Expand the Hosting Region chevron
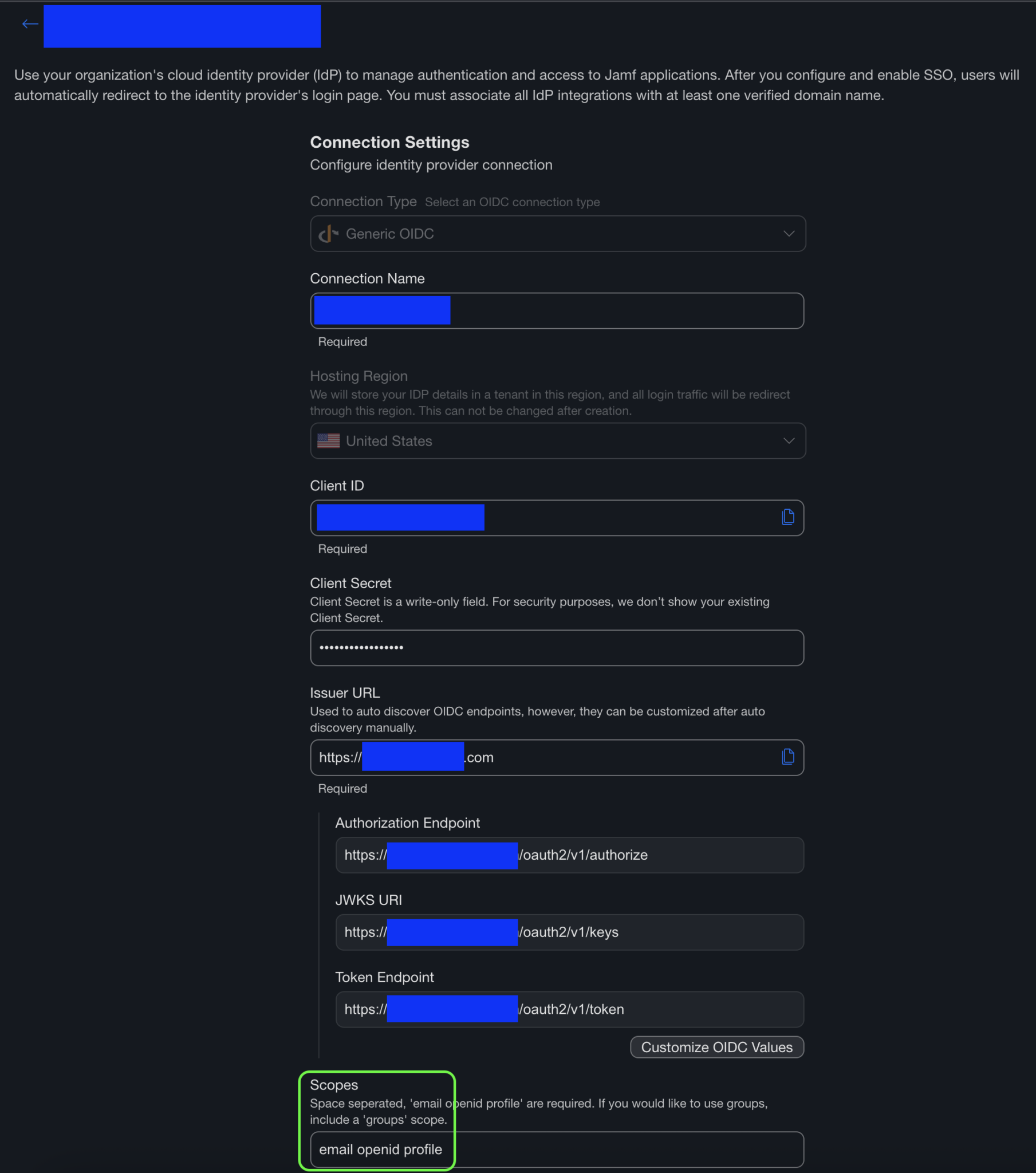The height and width of the screenshot is (1173, 1036). pyautogui.click(x=789, y=441)
